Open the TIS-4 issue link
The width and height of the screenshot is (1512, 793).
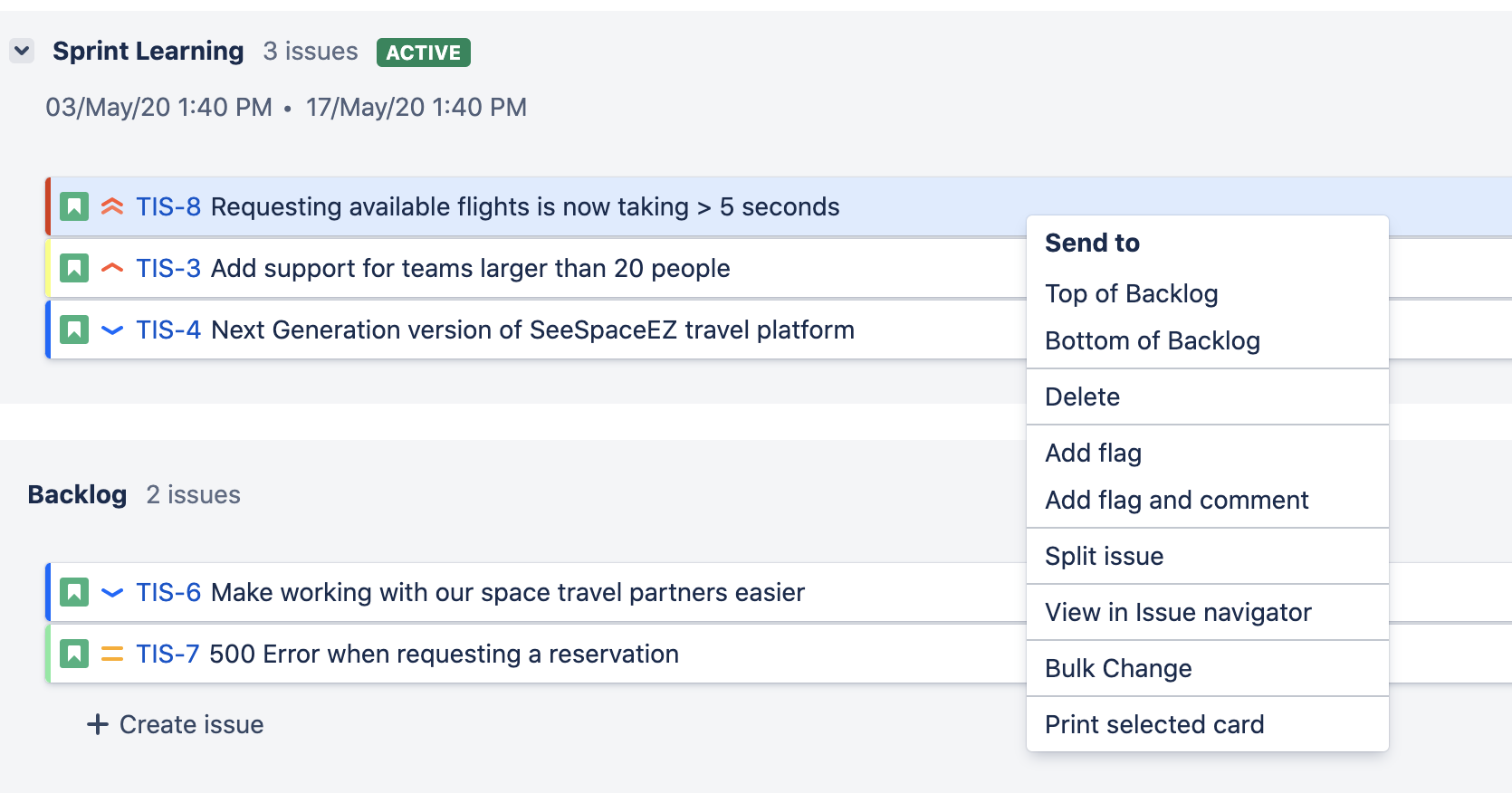pyautogui.click(x=168, y=330)
